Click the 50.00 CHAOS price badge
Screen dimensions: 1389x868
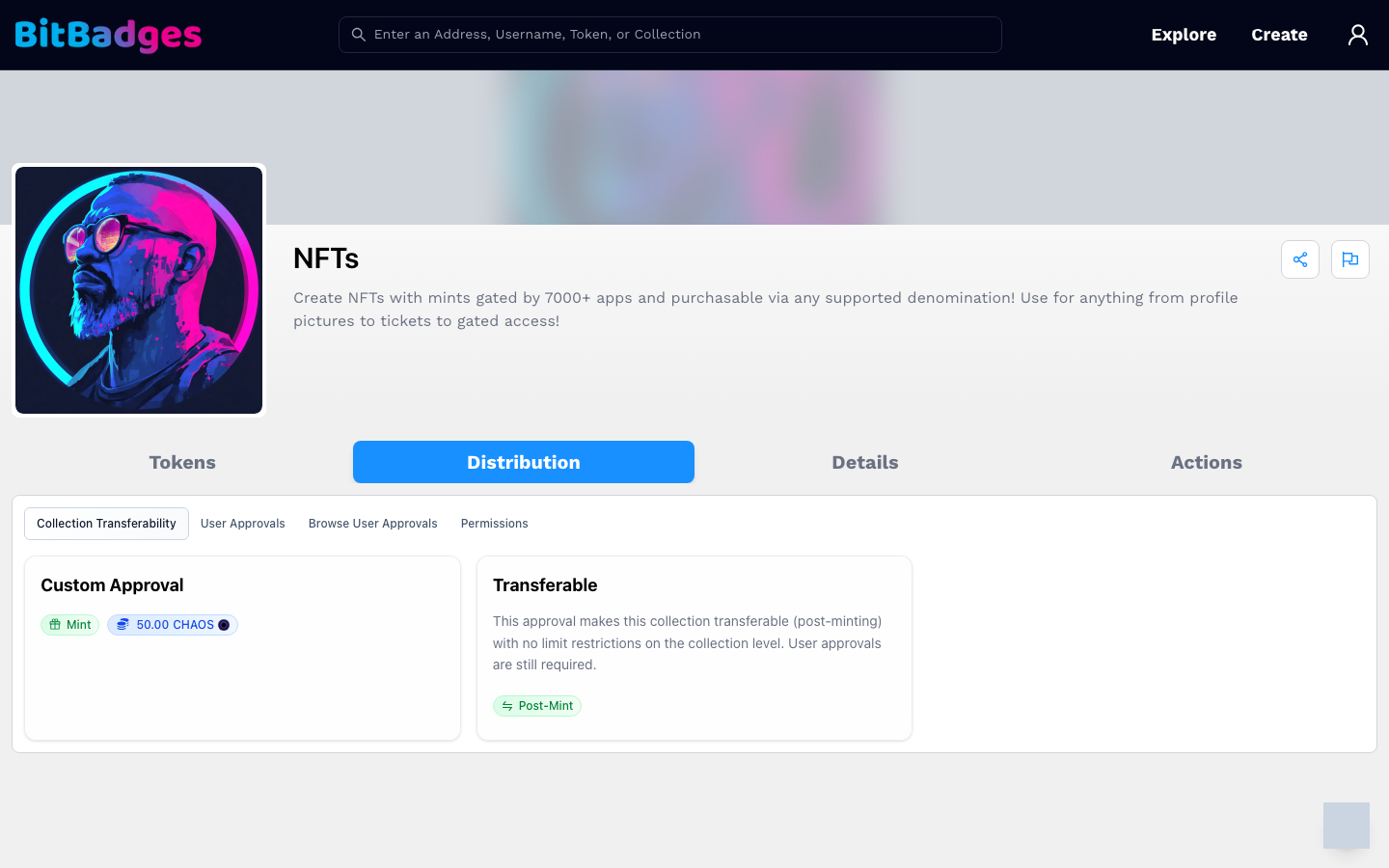(173, 625)
